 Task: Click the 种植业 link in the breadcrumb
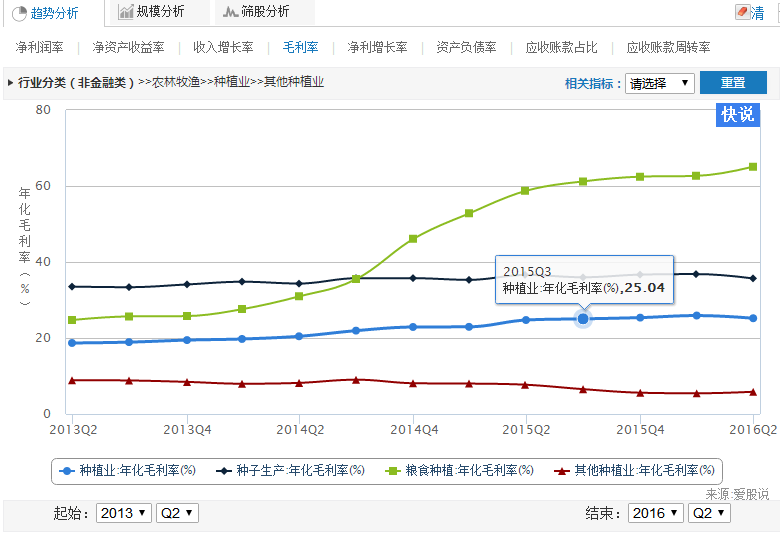coord(232,82)
